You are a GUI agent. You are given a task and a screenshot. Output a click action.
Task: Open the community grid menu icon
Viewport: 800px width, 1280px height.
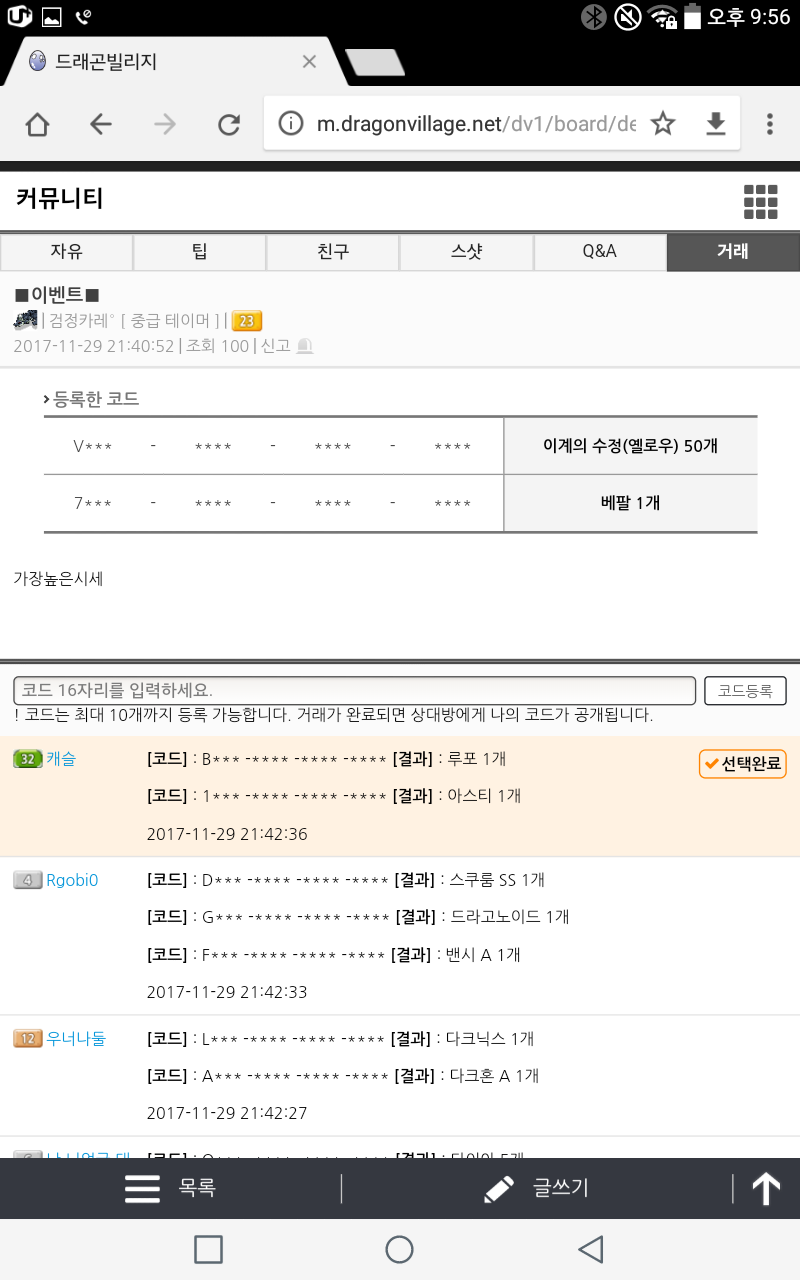760,201
